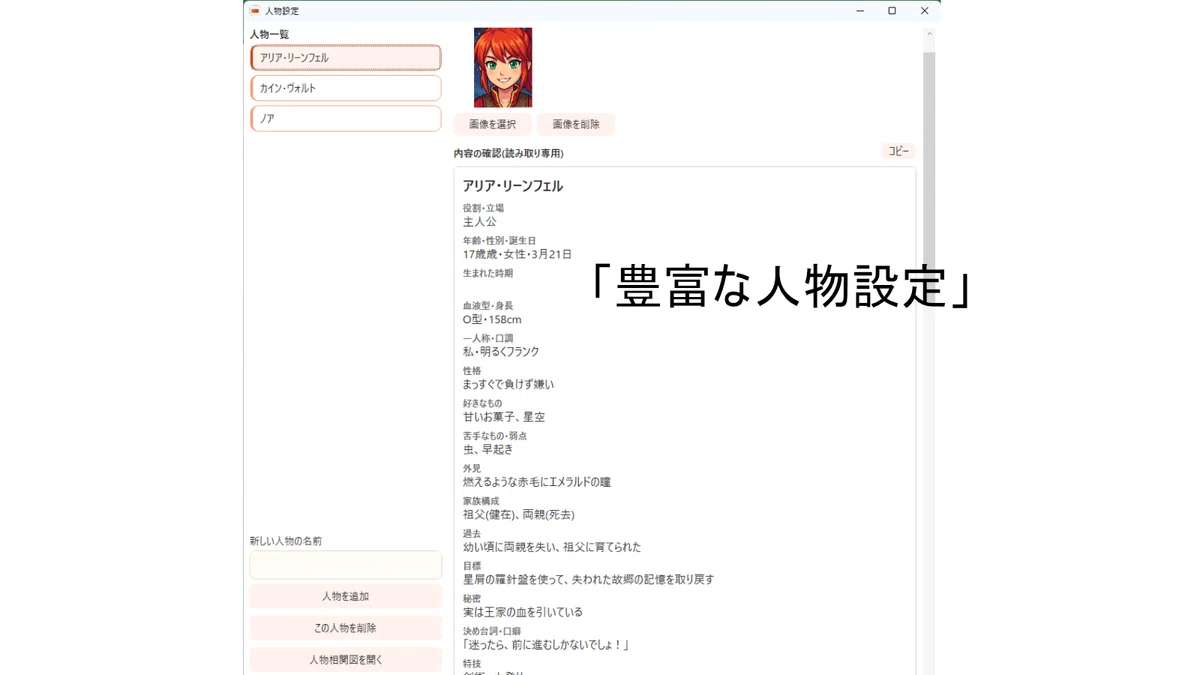Viewport: 1200px width, 675px height.
Task: Click the この人物を削除 button
Action: [x=345, y=628]
